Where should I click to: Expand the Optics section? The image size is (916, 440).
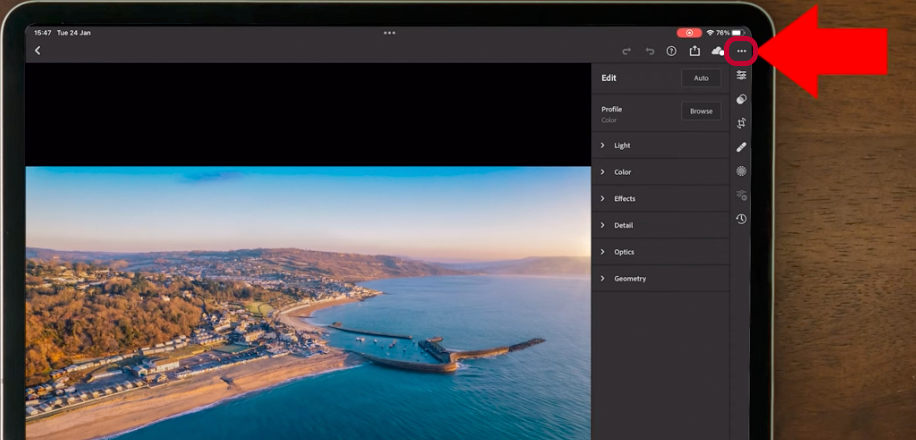pyautogui.click(x=661, y=252)
